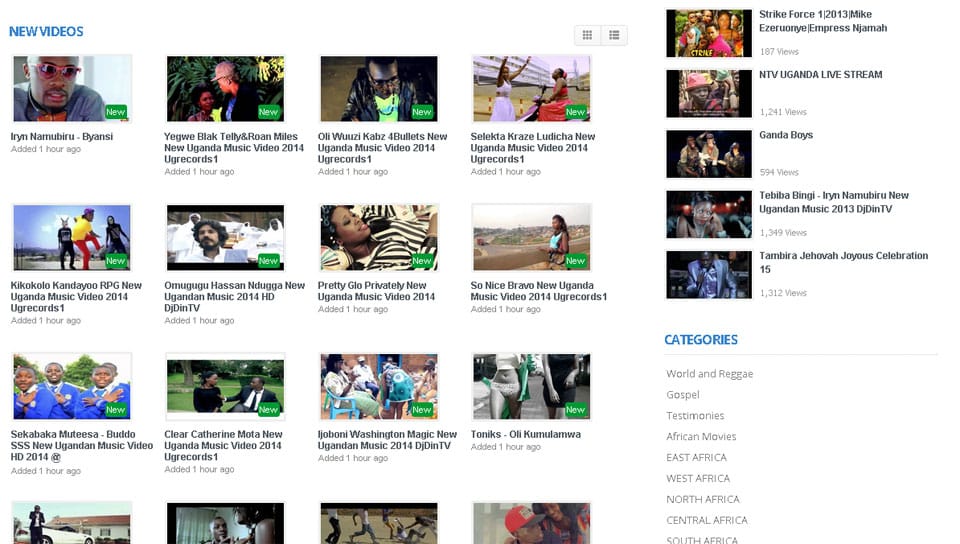Click the Yegwe Blak Telly&Roan Miles thumbnail
Viewport: 960px width, 544px height.
(225, 89)
